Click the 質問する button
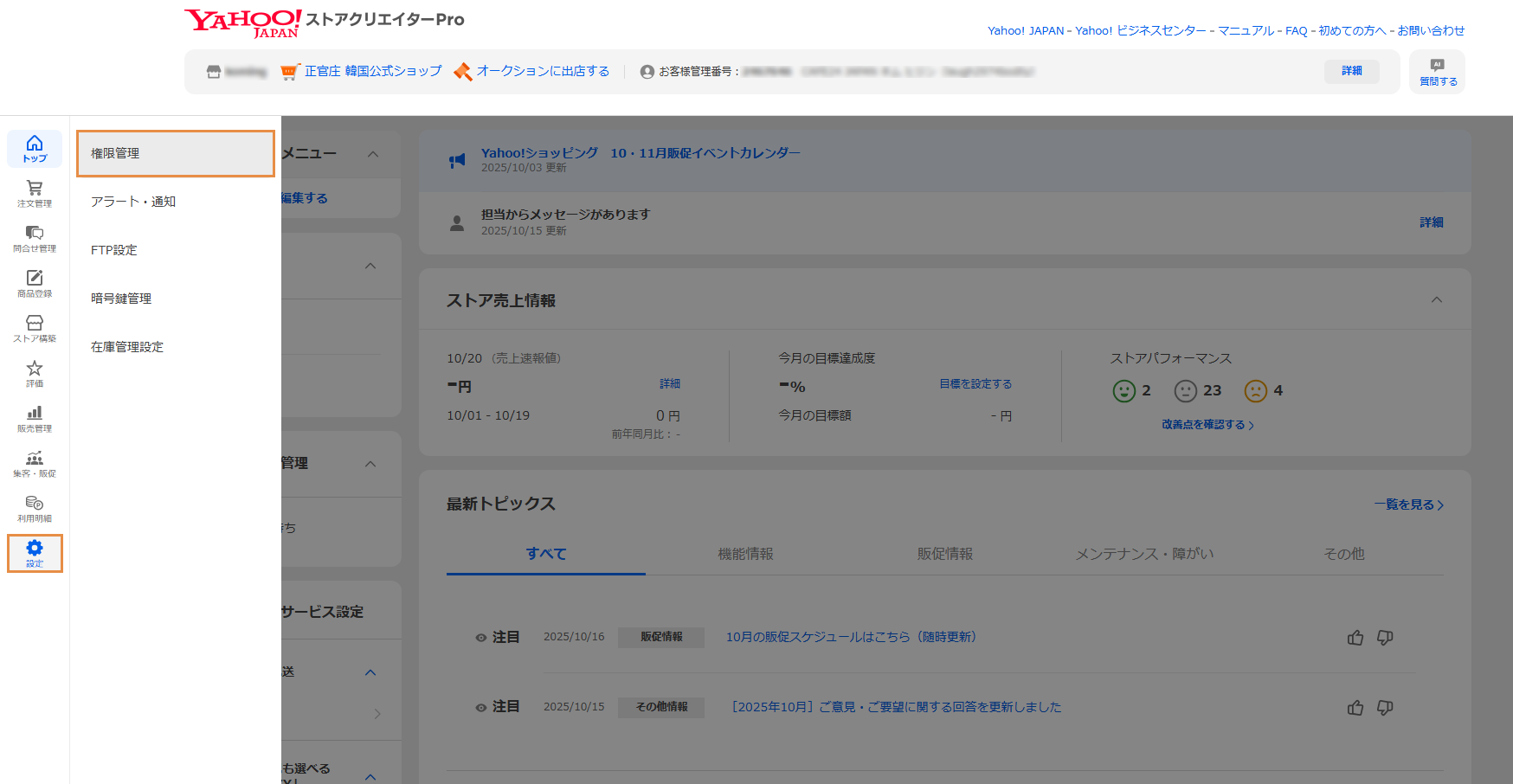Viewport: 1513px width, 784px height. (1437, 72)
